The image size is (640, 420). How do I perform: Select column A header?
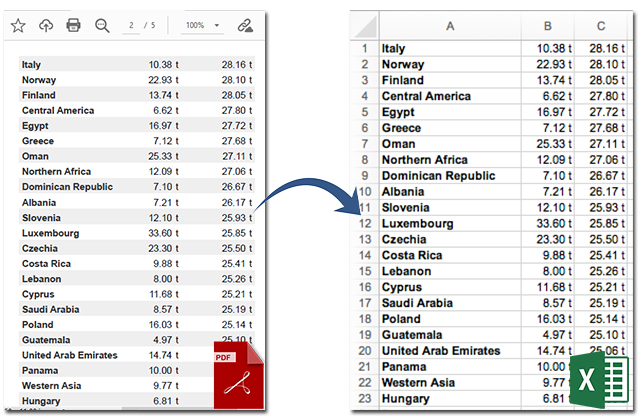pos(449,27)
